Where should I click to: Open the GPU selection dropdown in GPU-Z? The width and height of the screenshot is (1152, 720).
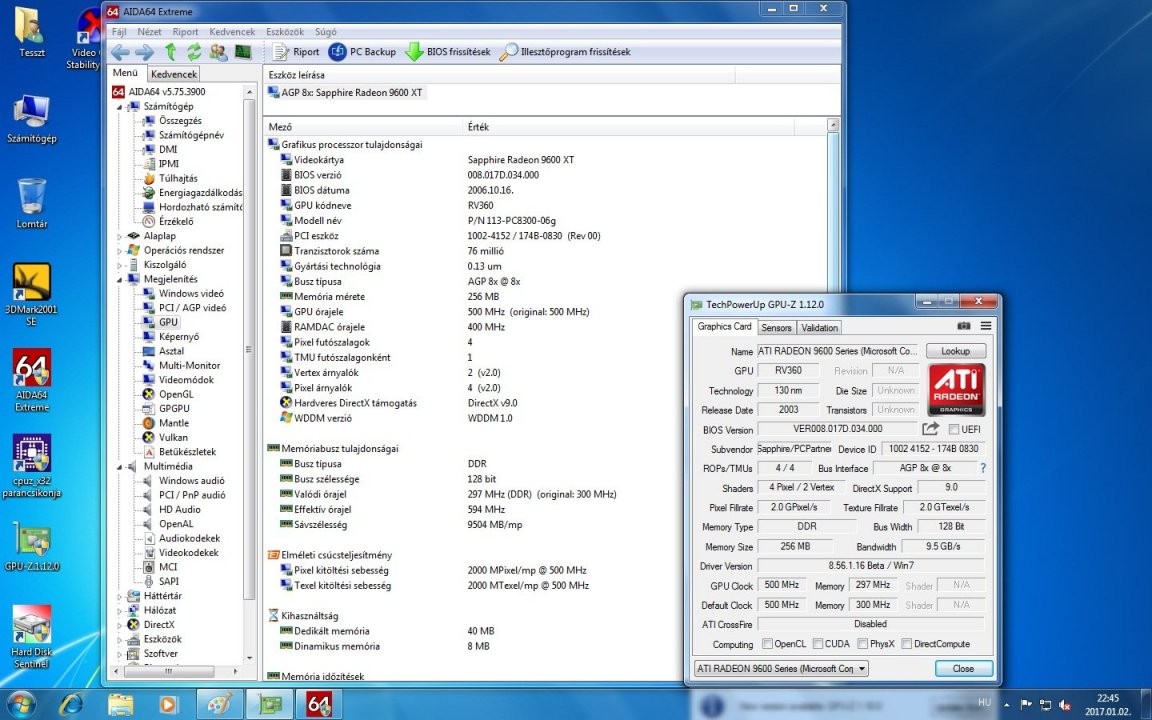[x=781, y=669]
